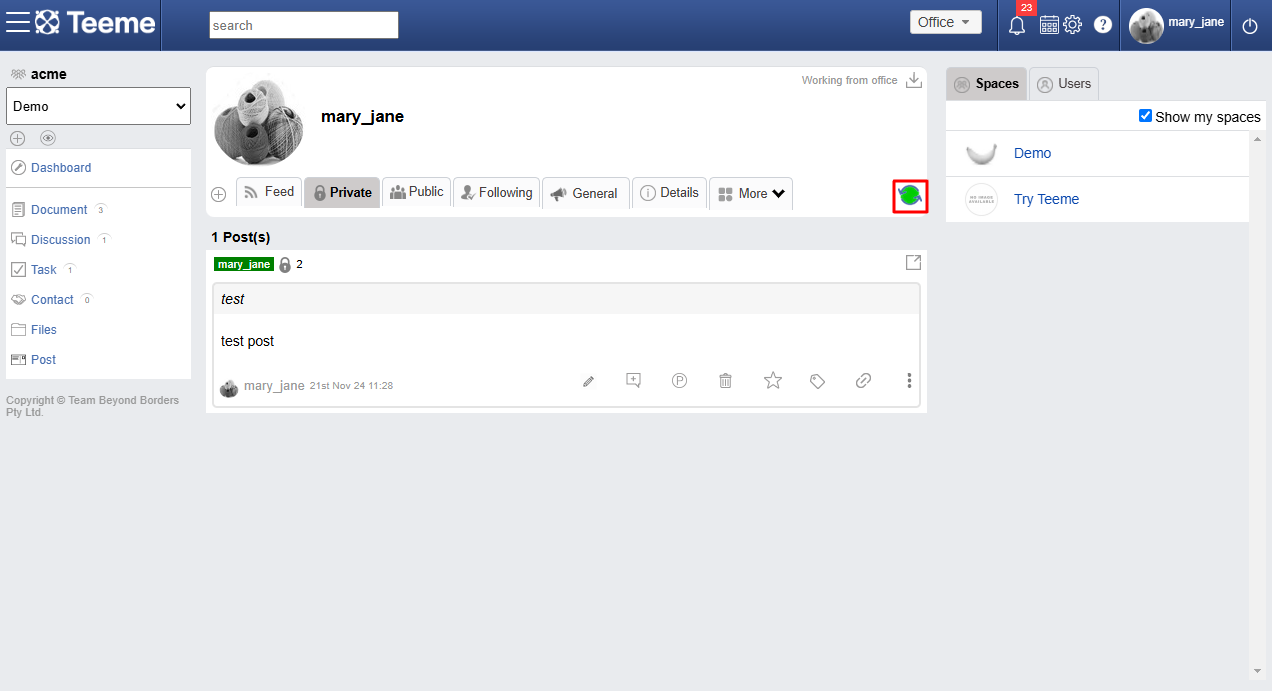
Task: Open the Following tab
Action: pyautogui.click(x=496, y=192)
